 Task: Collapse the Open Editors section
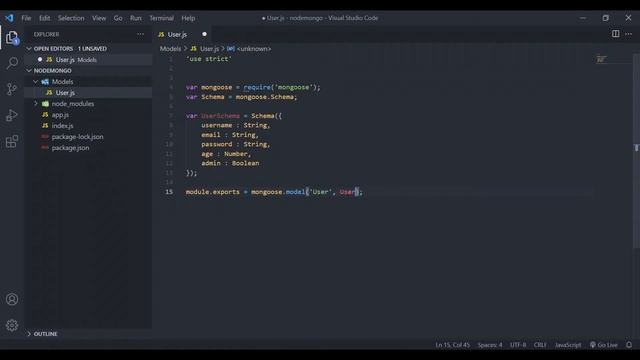tap(29, 49)
